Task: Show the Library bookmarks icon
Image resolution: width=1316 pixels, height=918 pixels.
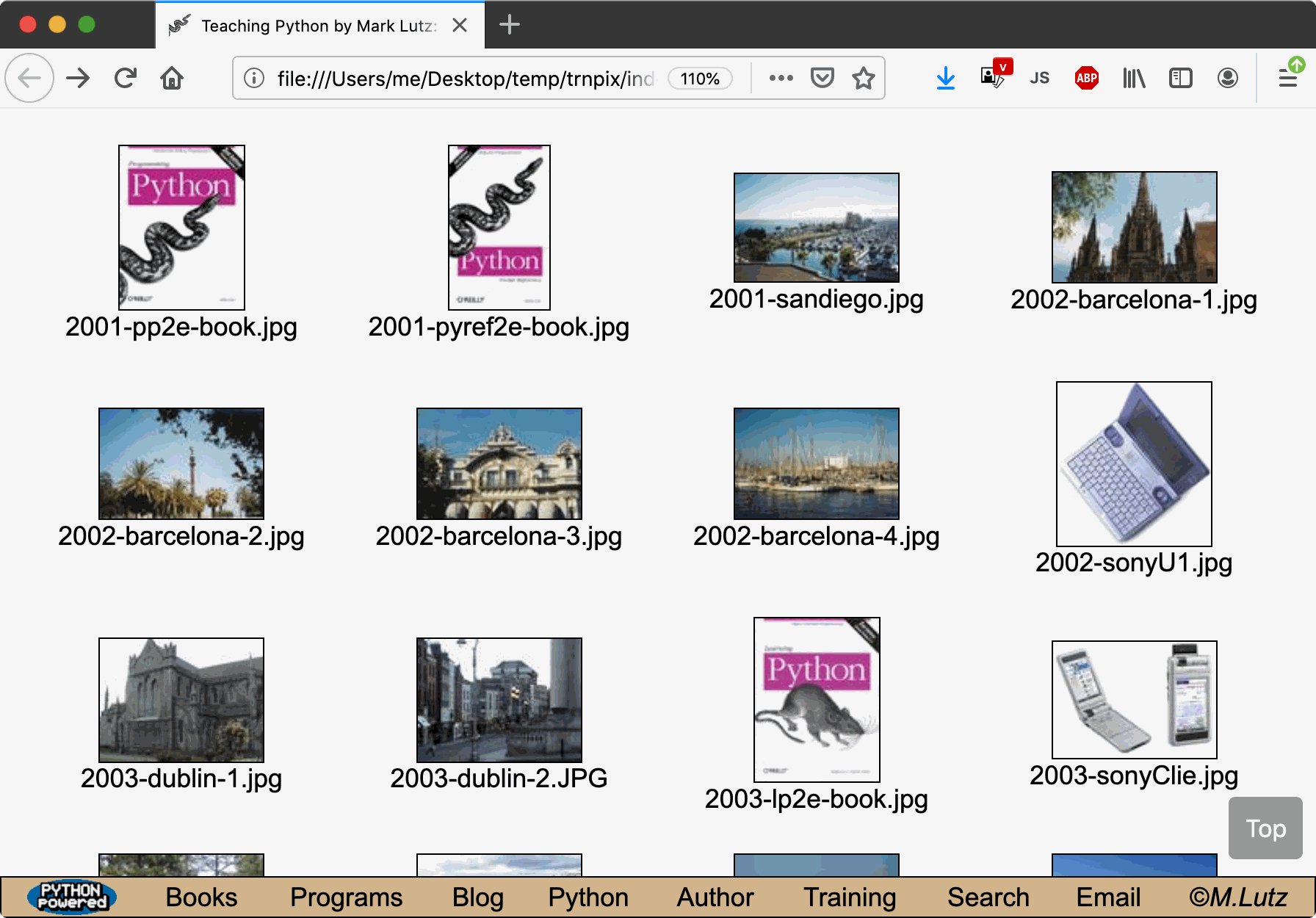Action: pos(1133,78)
